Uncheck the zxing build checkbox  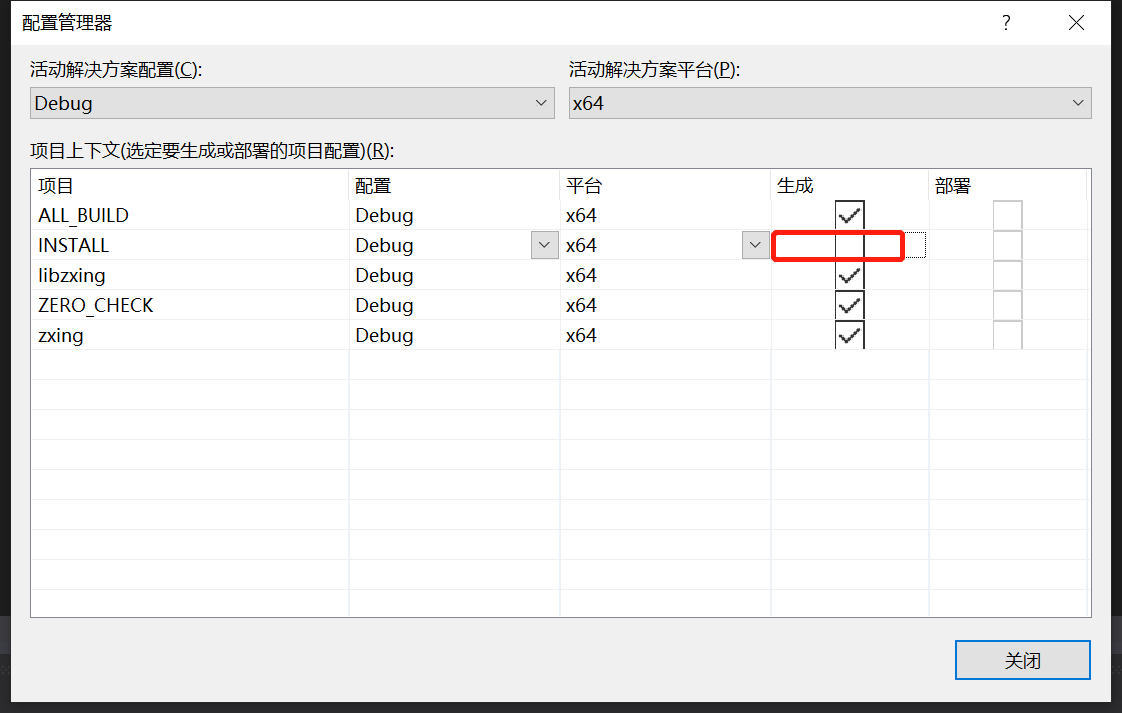click(849, 335)
